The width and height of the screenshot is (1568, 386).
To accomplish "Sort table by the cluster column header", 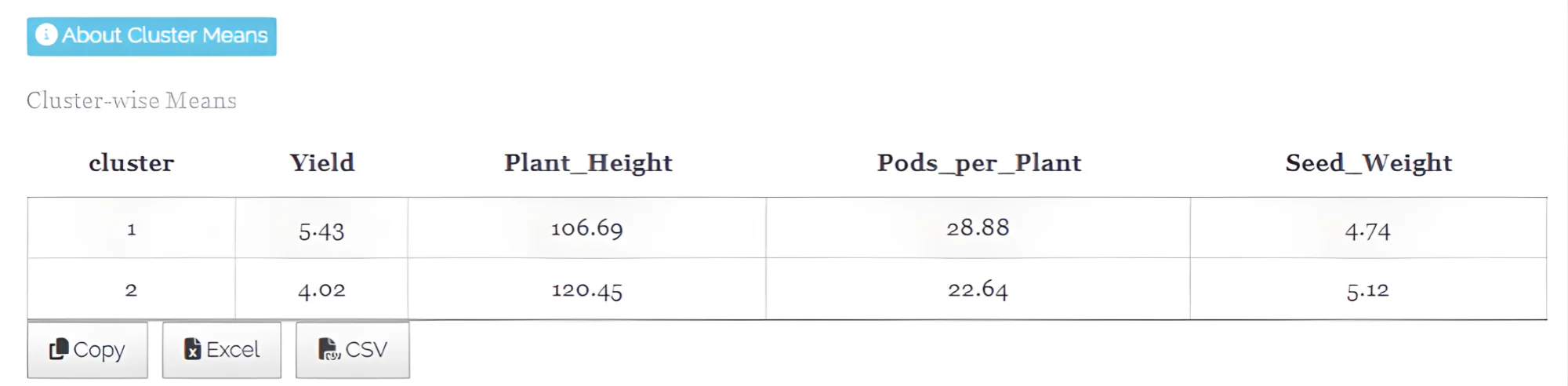I will click(132, 163).
